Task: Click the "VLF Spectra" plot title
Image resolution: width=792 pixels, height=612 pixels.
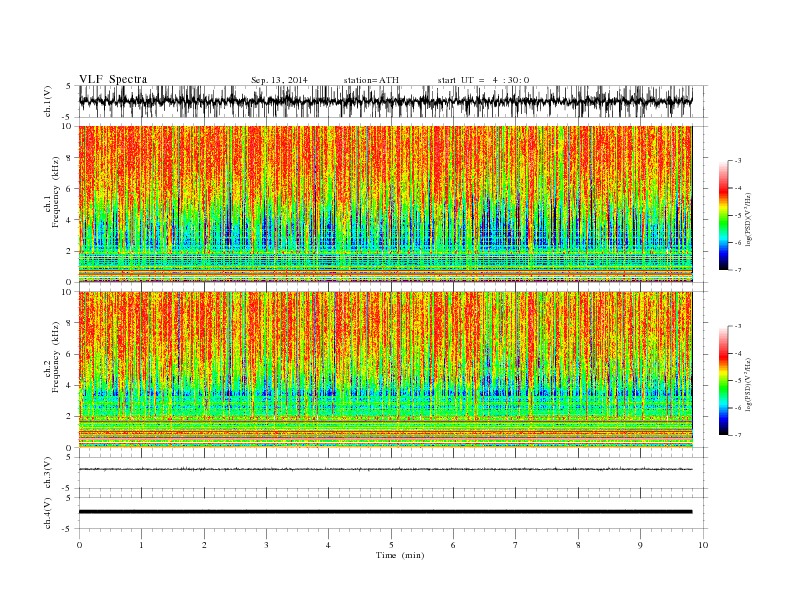Action: pos(113,79)
